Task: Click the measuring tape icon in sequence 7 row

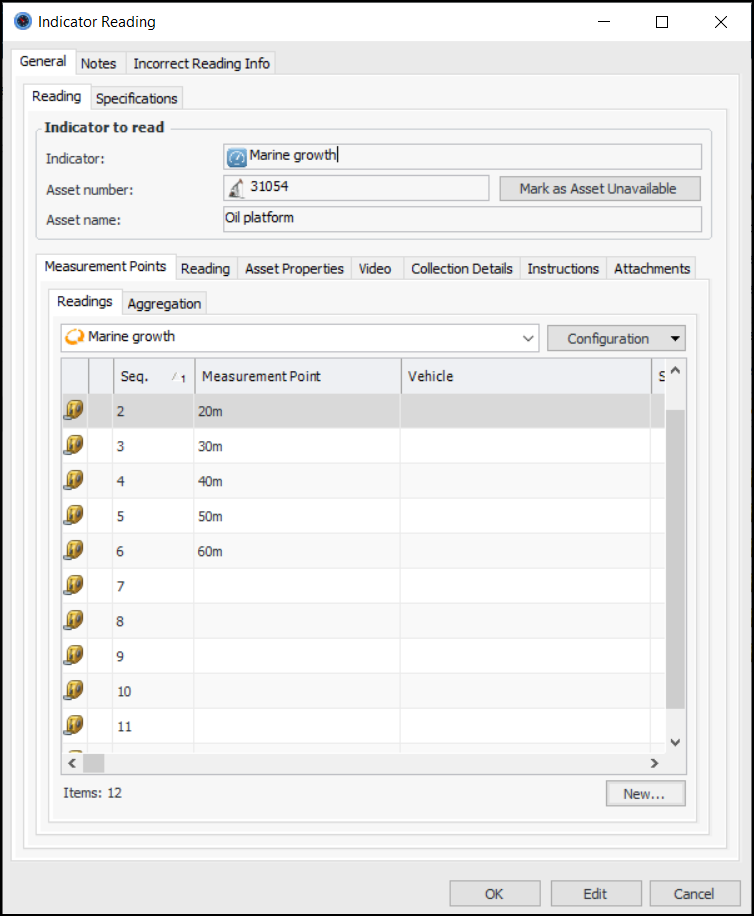Action: 74,585
